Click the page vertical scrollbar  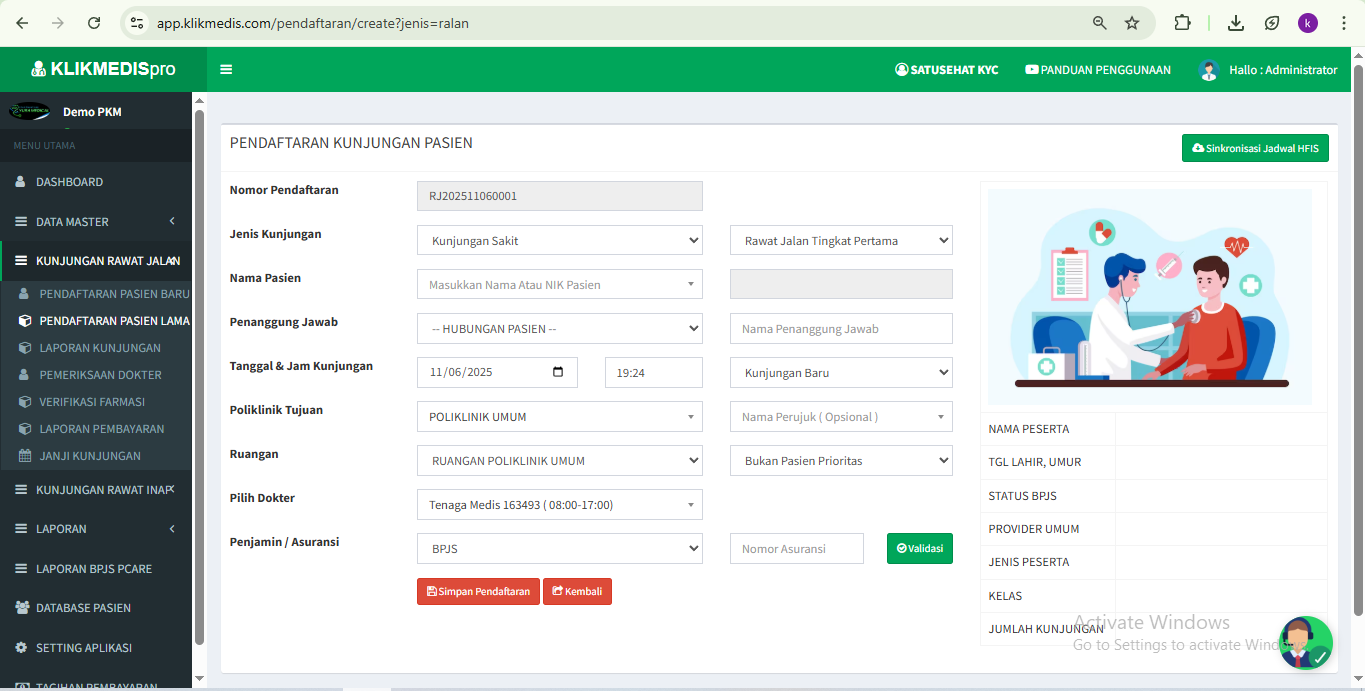(x=1358, y=340)
